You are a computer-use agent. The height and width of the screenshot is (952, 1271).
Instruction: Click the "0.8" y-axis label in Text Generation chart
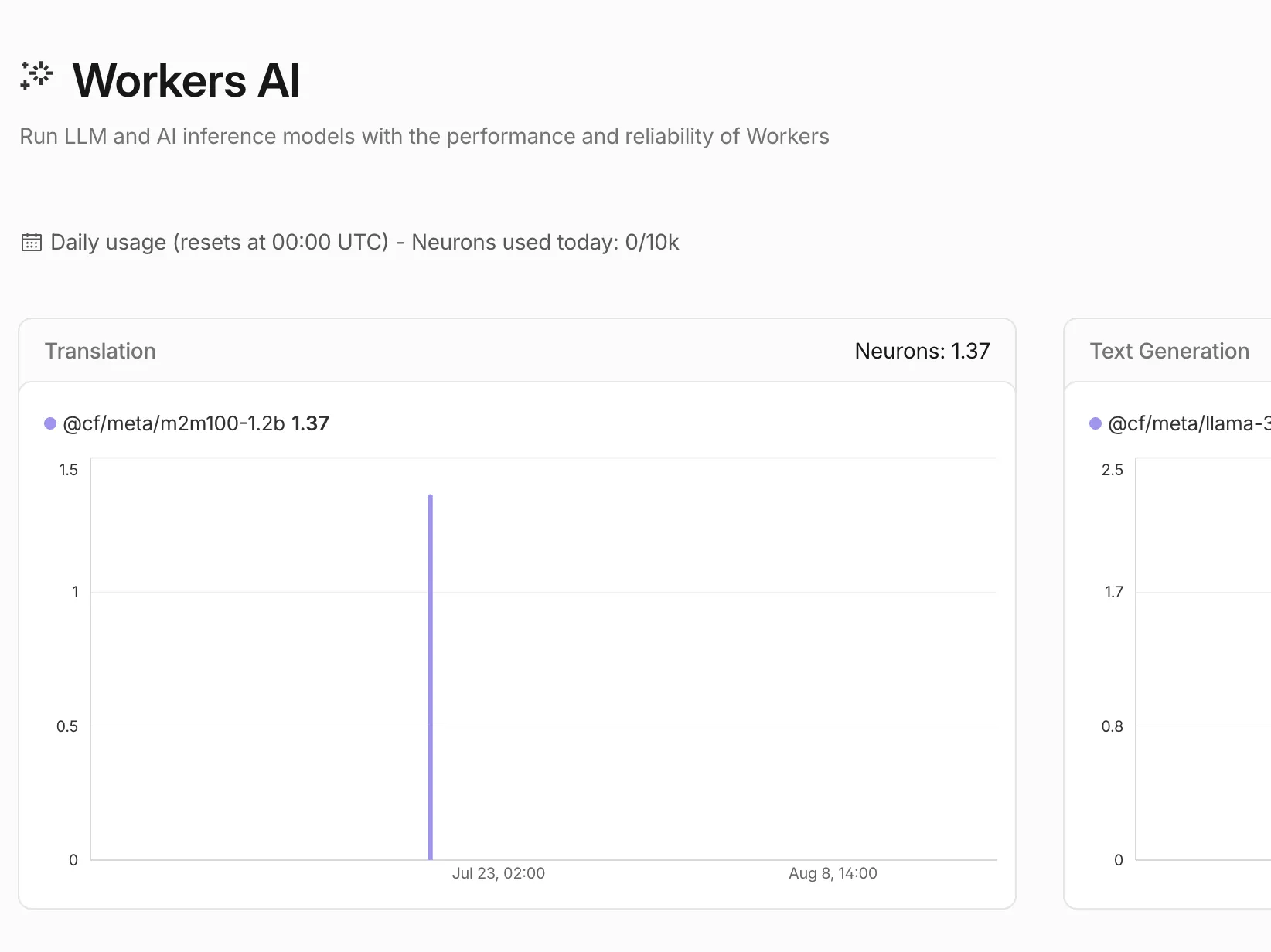1113,726
